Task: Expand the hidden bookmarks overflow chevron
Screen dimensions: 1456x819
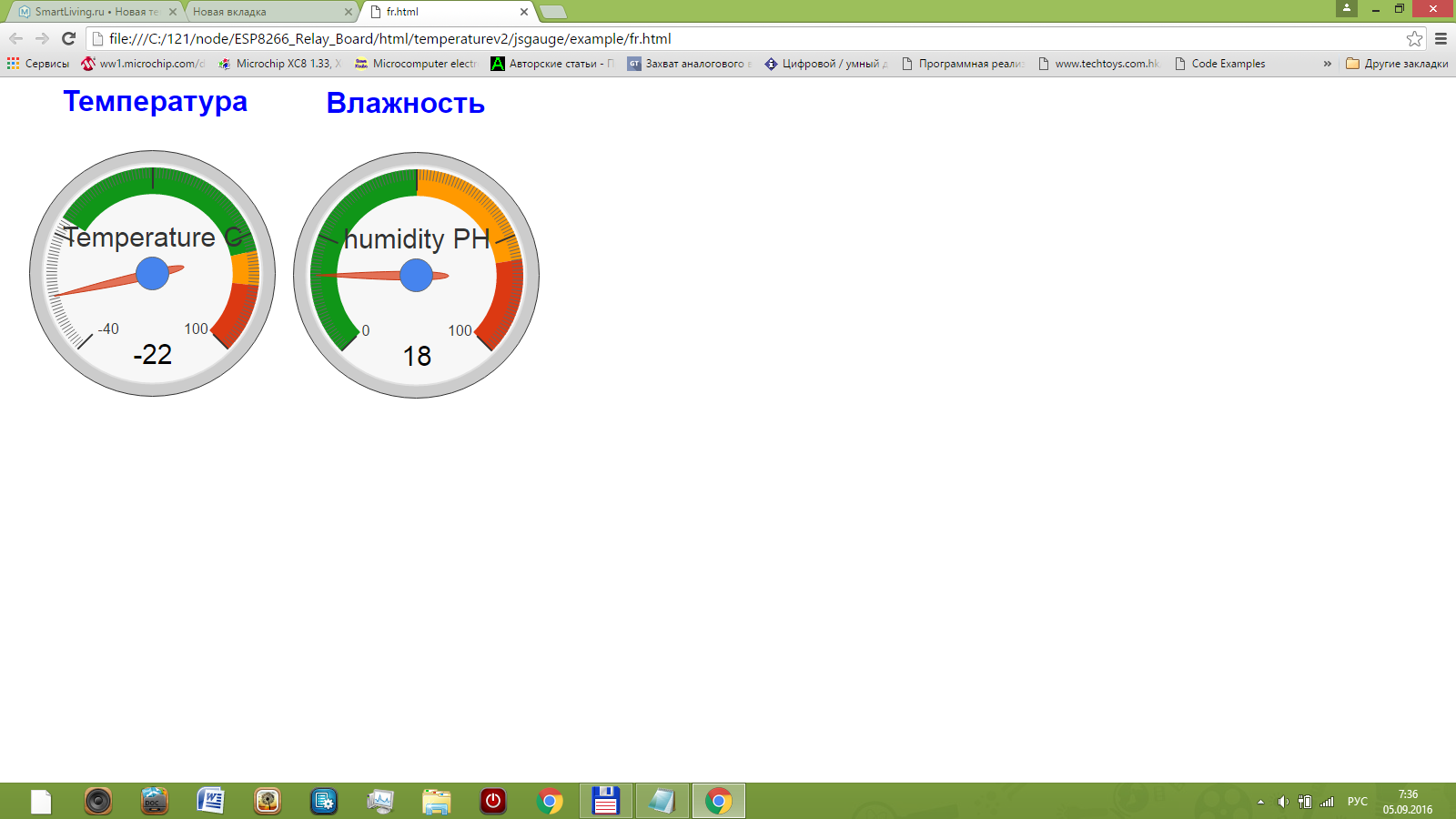Action: (x=1327, y=64)
